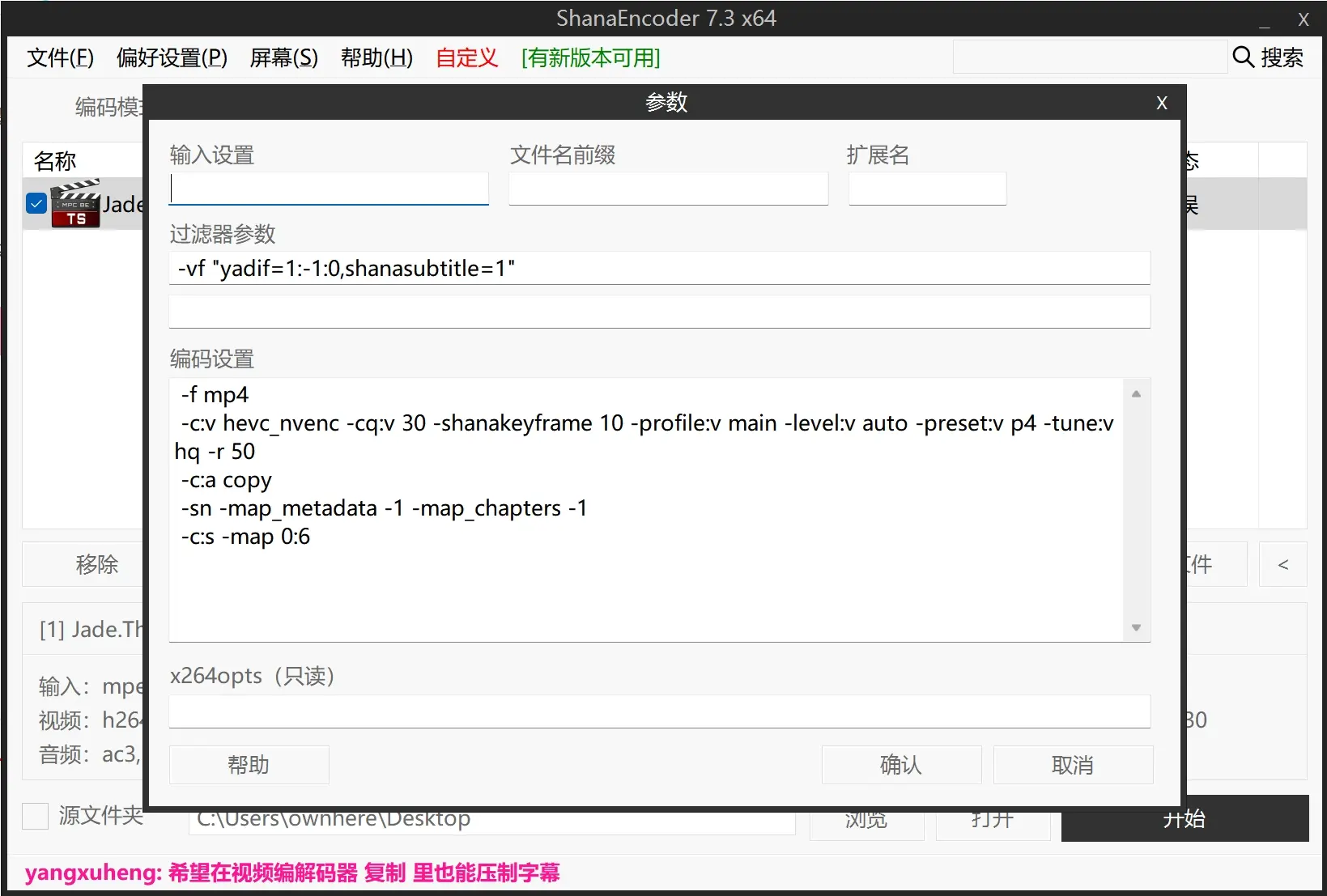
Task: Close the 参数 dialog with X
Action: click(x=1162, y=103)
